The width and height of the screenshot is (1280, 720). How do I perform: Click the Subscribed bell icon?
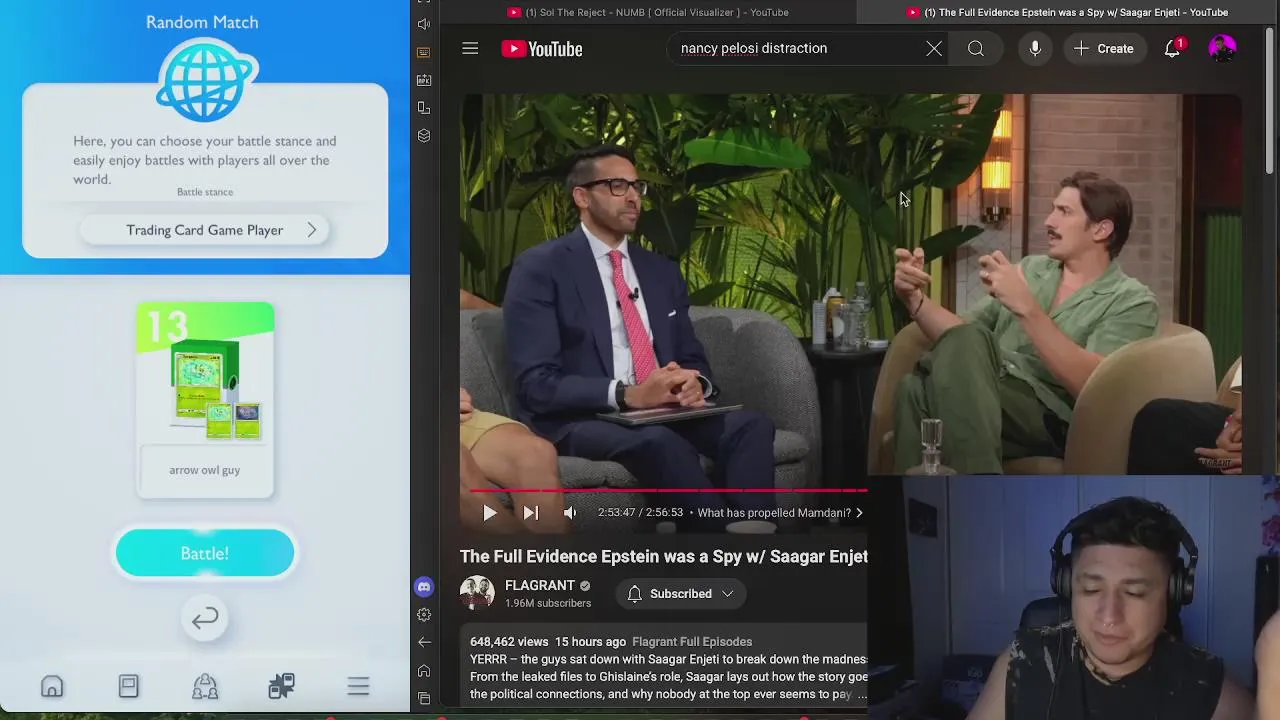click(634, 594)
